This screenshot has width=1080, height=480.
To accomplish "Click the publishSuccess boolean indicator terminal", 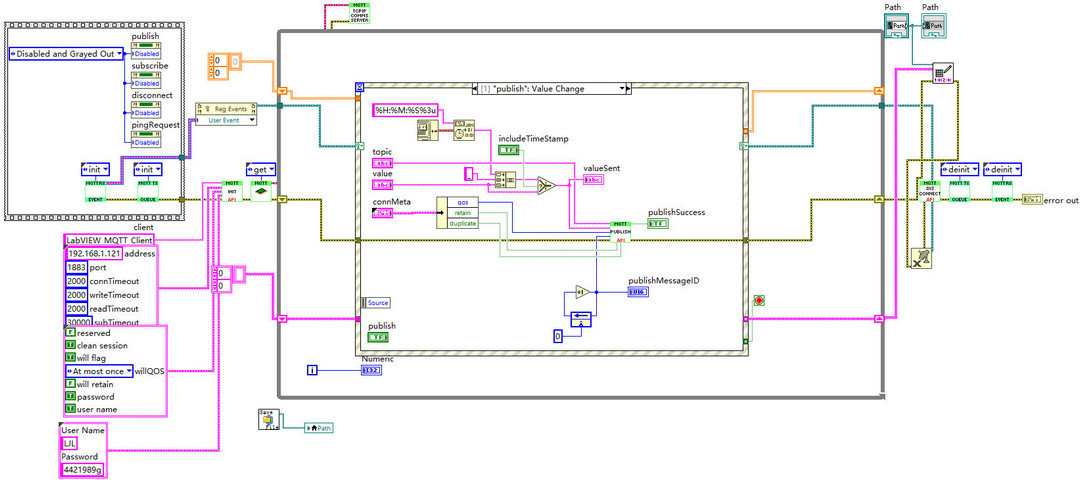I will [x=658, y=223].
